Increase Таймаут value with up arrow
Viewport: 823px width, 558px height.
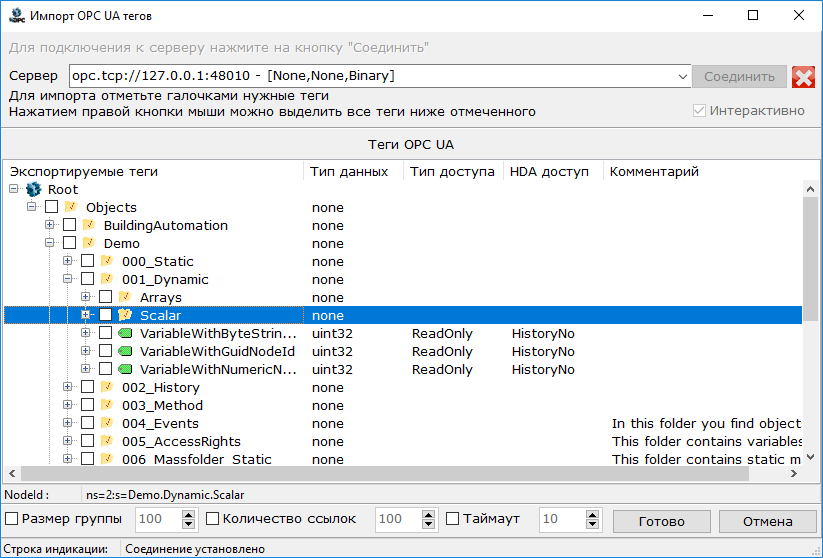(x=593, y=514)
